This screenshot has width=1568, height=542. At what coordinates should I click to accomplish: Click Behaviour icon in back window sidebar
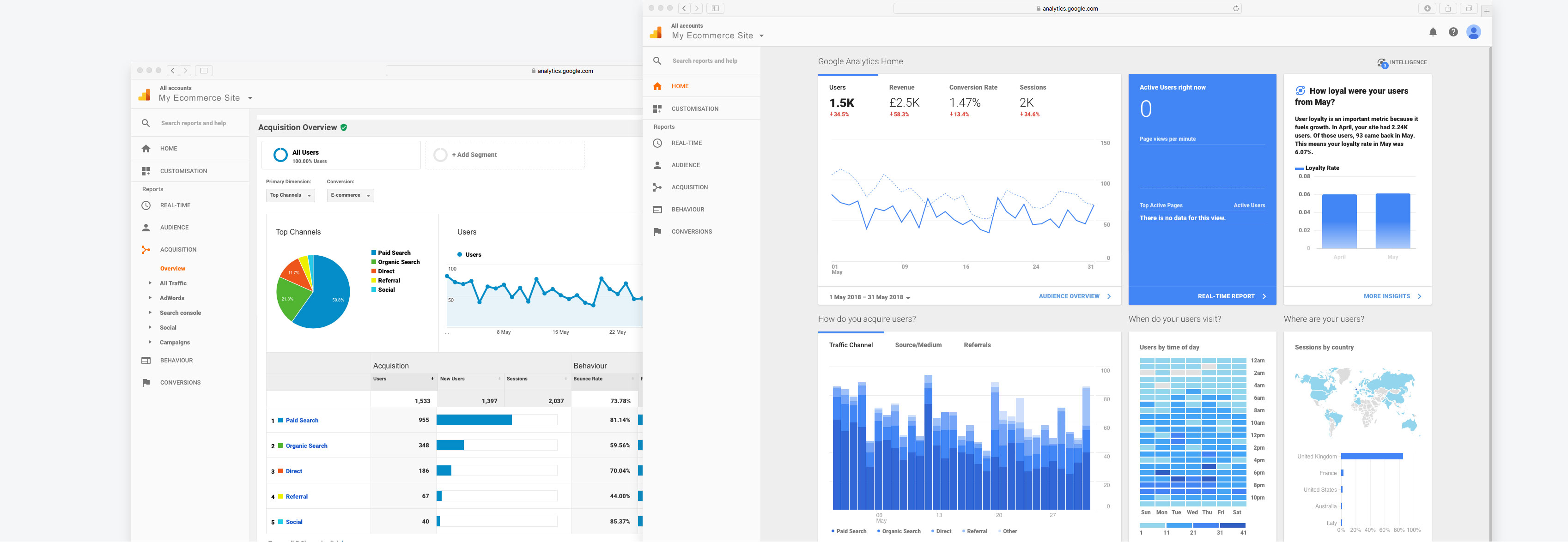[146, 361]
